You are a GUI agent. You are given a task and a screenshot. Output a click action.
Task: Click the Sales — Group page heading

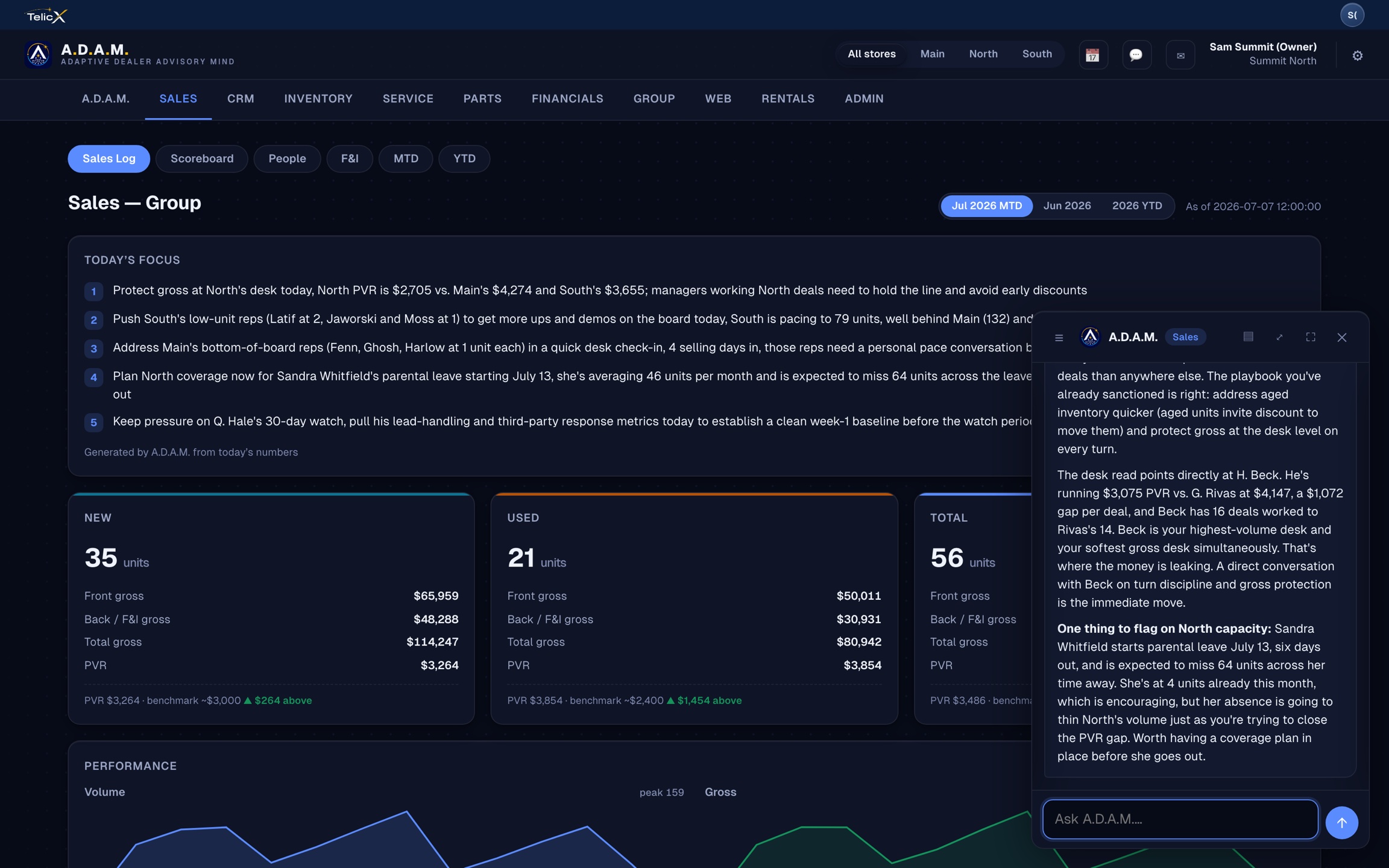pyautogui.click(x=134, y=203)
